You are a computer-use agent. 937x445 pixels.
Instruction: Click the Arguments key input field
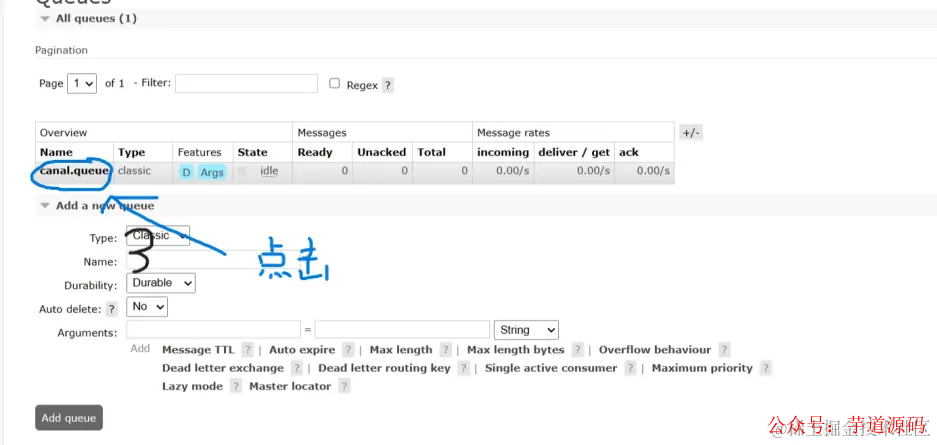(x=213, y=330)
